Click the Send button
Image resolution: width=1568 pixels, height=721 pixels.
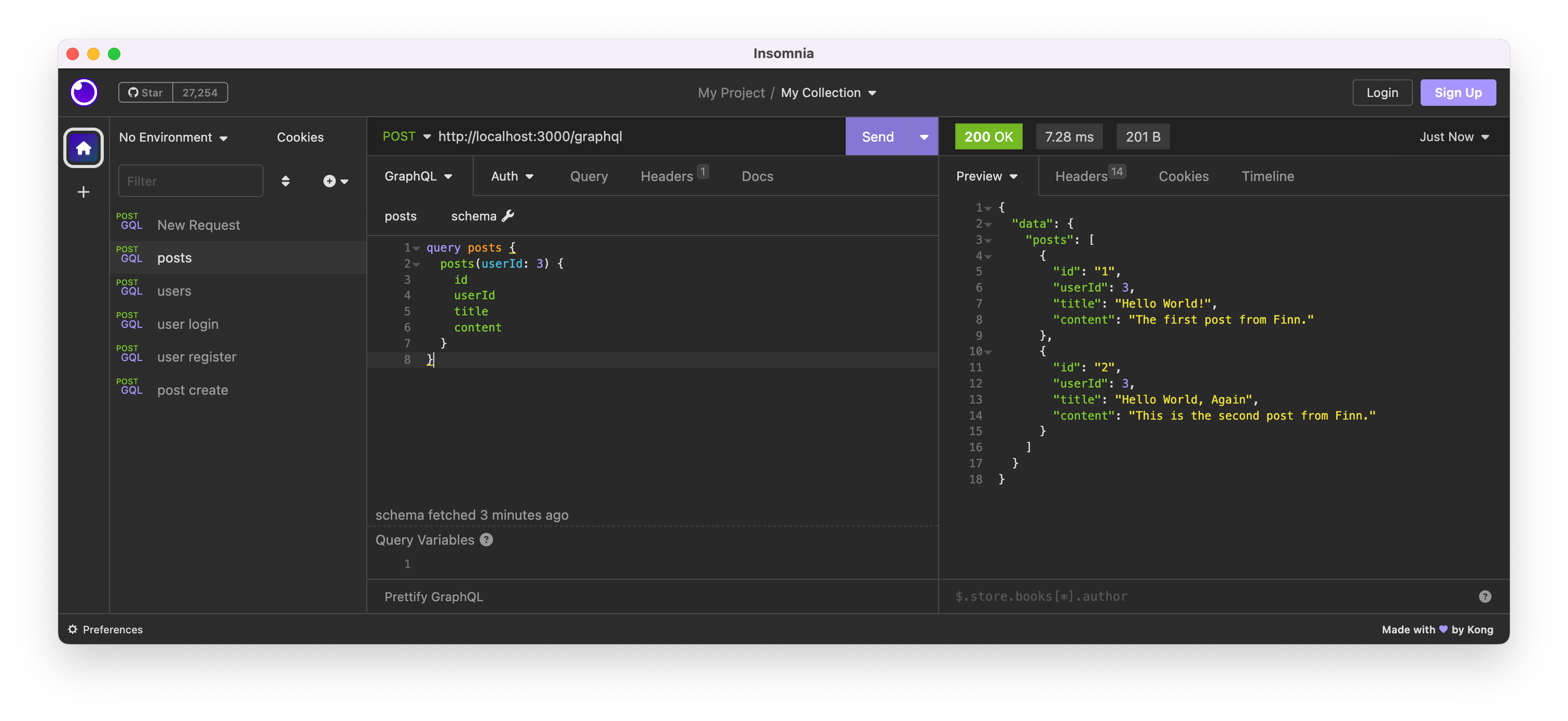(878, 137)
